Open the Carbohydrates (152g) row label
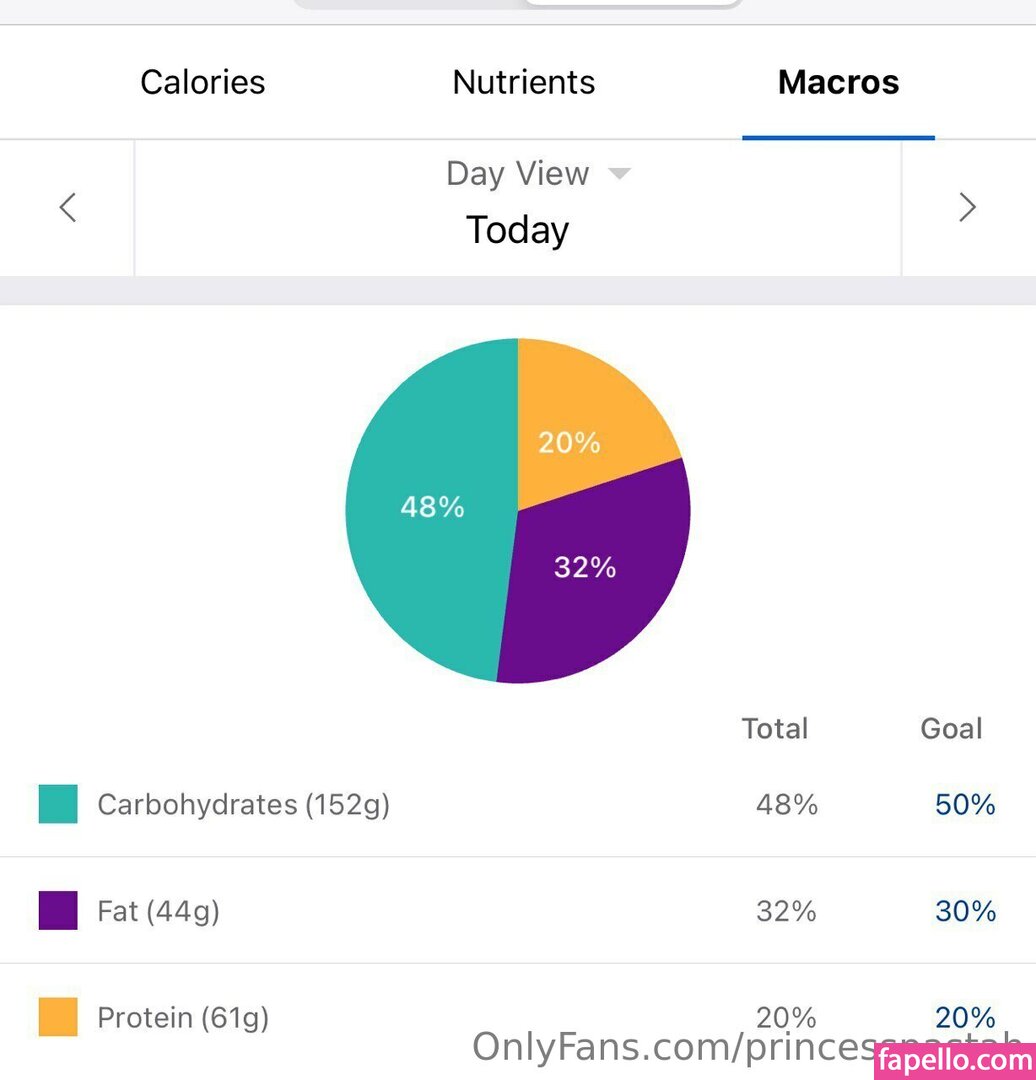 click(243, 804)
